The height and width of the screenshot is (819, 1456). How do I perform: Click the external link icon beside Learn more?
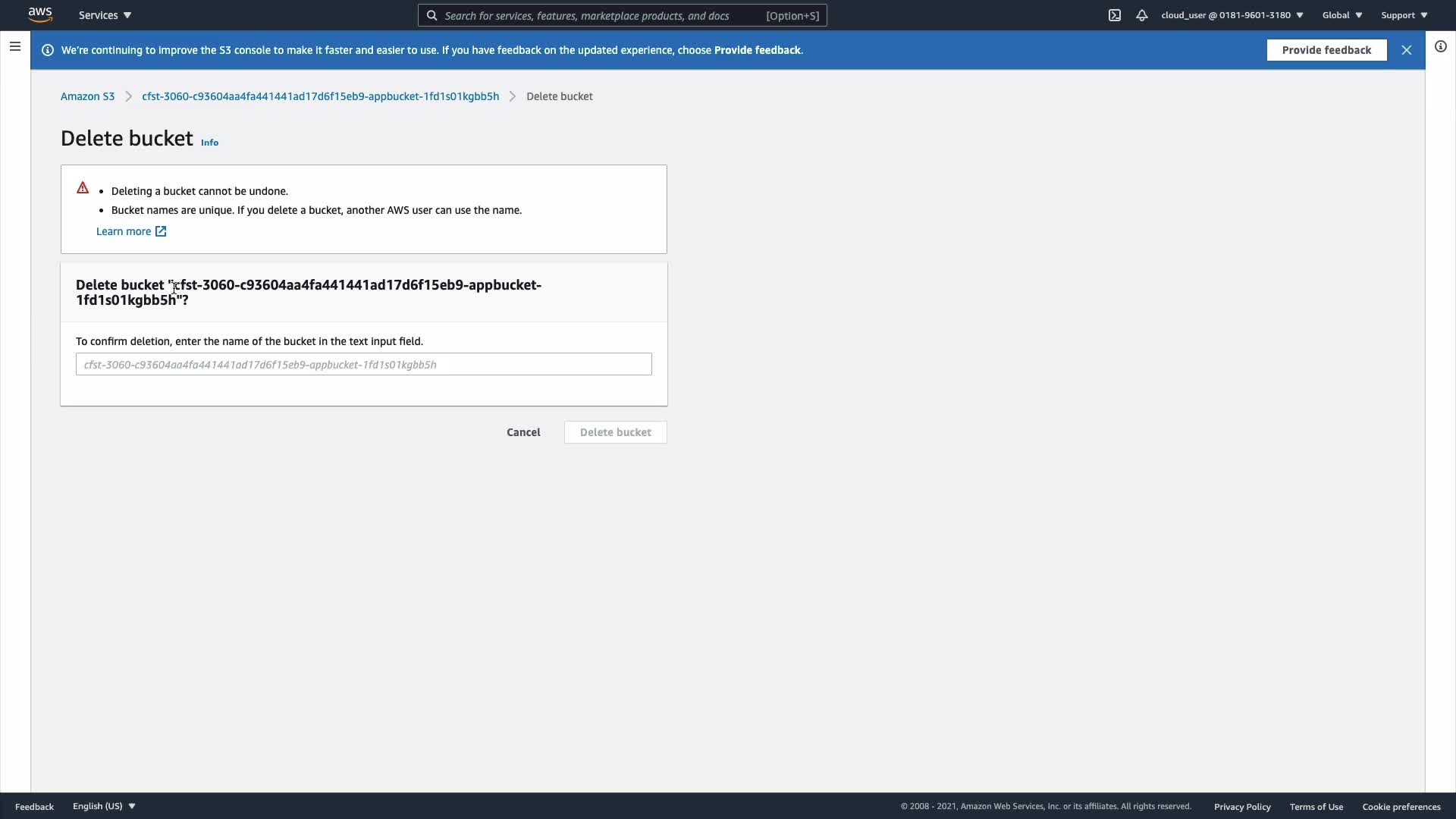[x=161, y=231]
